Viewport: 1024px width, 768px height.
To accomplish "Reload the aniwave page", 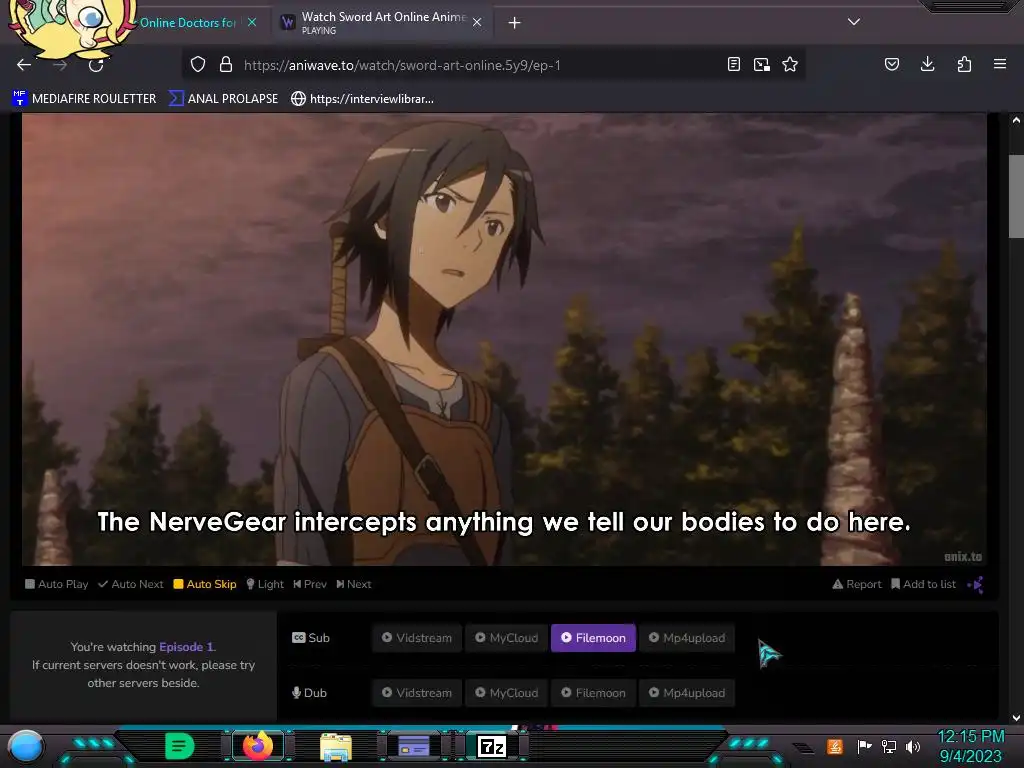I will (x=96, y=65).
